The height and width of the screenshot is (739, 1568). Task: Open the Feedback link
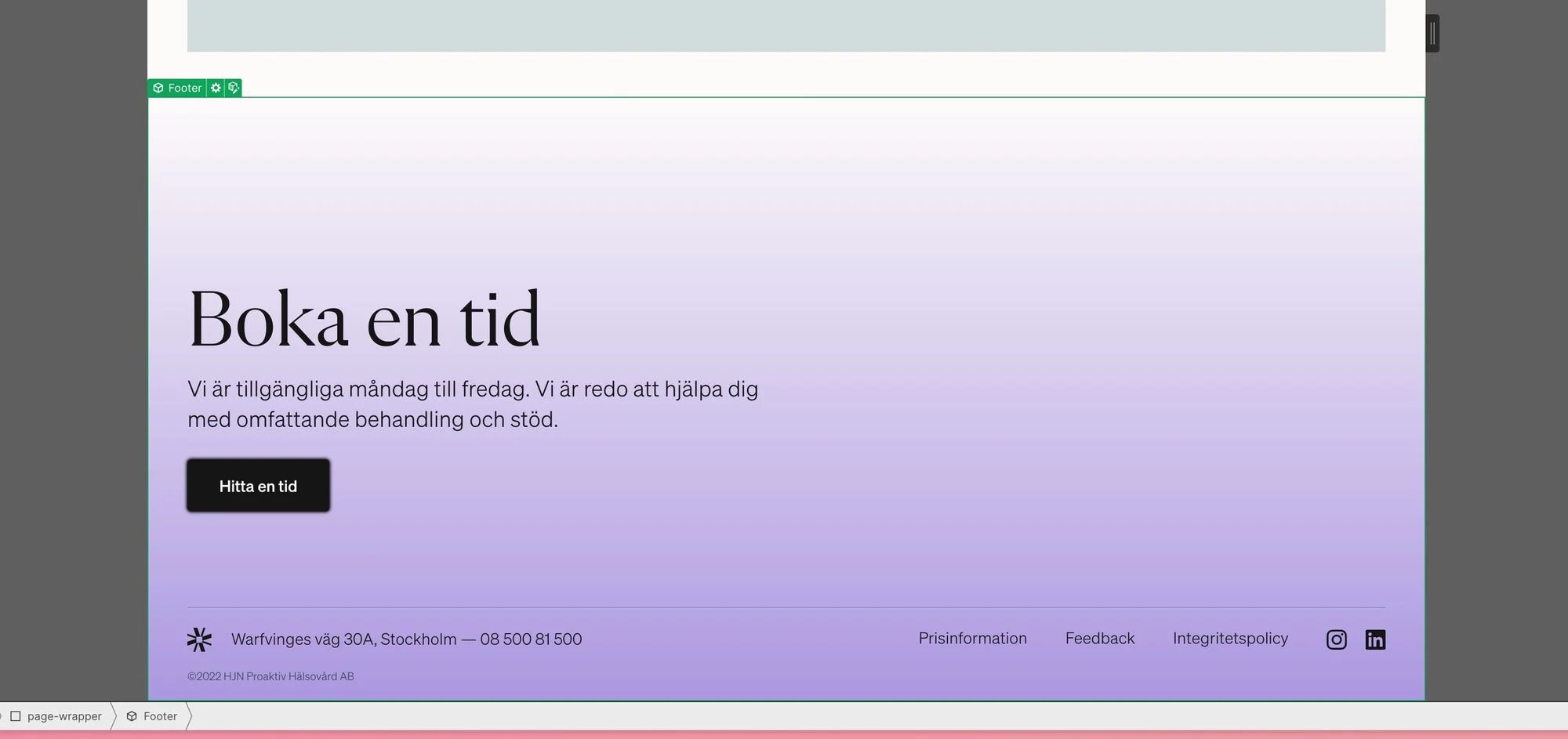point(1100,638)
